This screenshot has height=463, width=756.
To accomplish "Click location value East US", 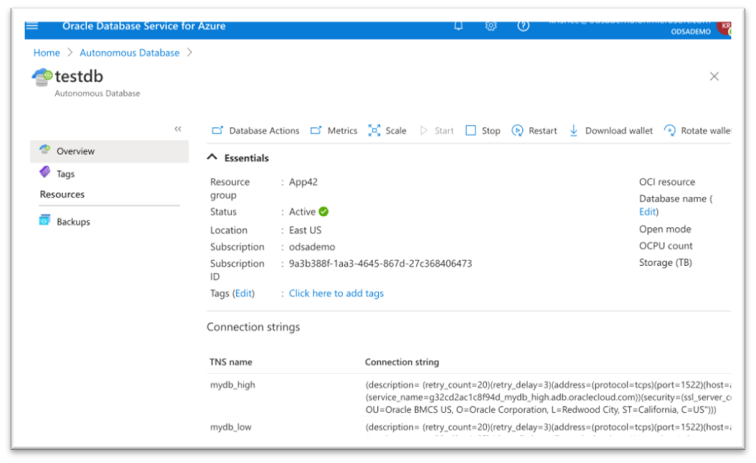I will coord(305,230).
